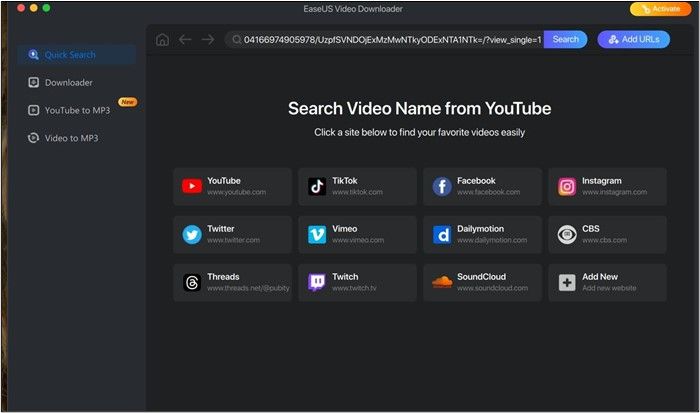Open the SoundCloud site tile
The image size is (700, 413).
point(482,282)
